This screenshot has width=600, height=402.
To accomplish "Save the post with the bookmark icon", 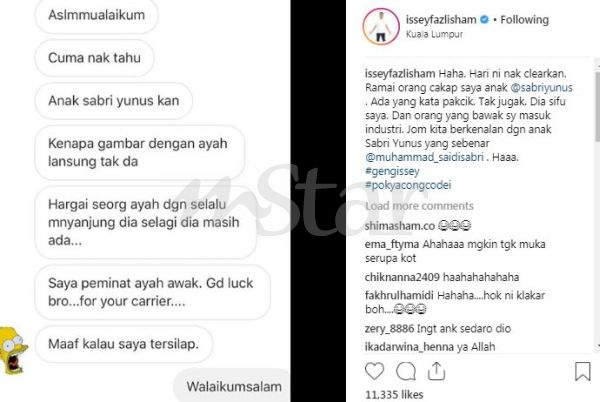I will 582,371.
